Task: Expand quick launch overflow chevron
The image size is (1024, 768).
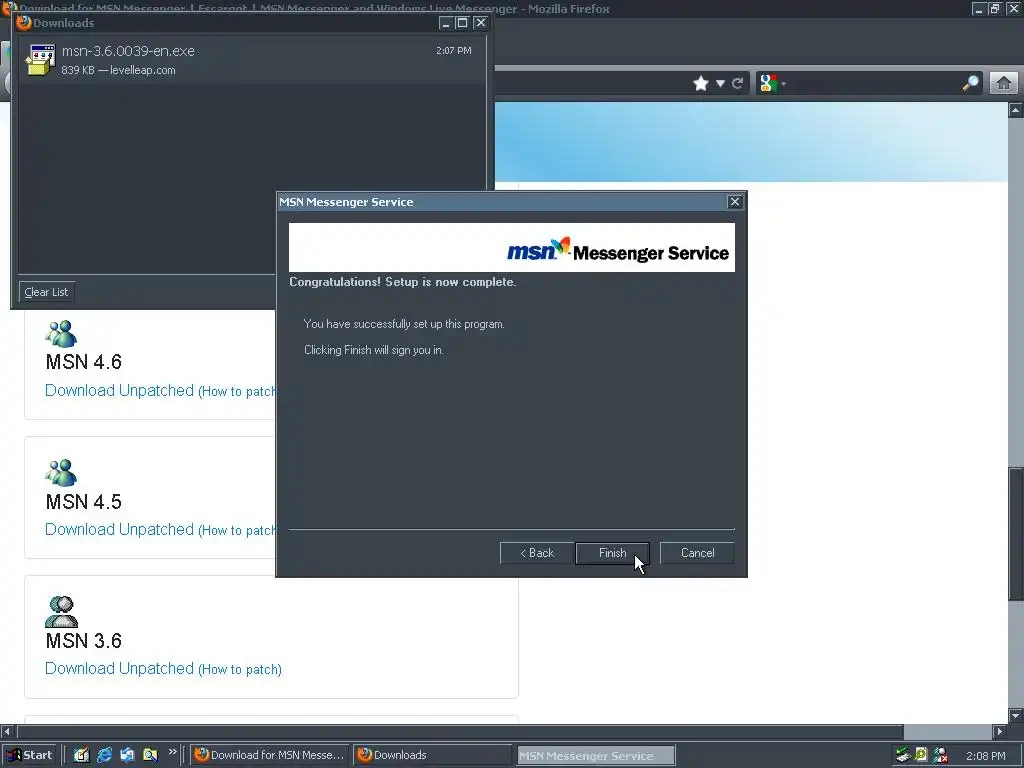Action: 172,752
